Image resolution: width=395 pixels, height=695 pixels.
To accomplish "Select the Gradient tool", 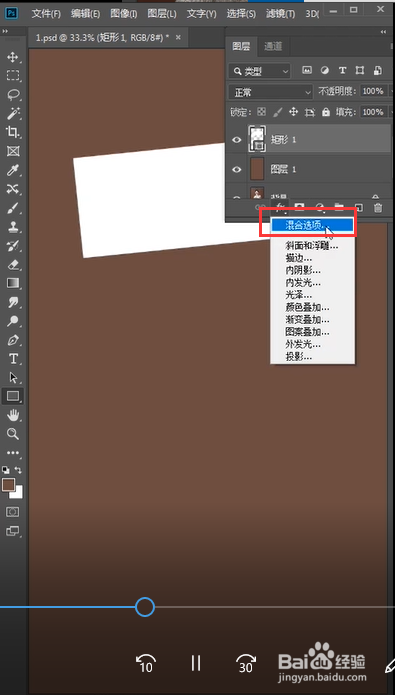I will click(x=13, y=283).
